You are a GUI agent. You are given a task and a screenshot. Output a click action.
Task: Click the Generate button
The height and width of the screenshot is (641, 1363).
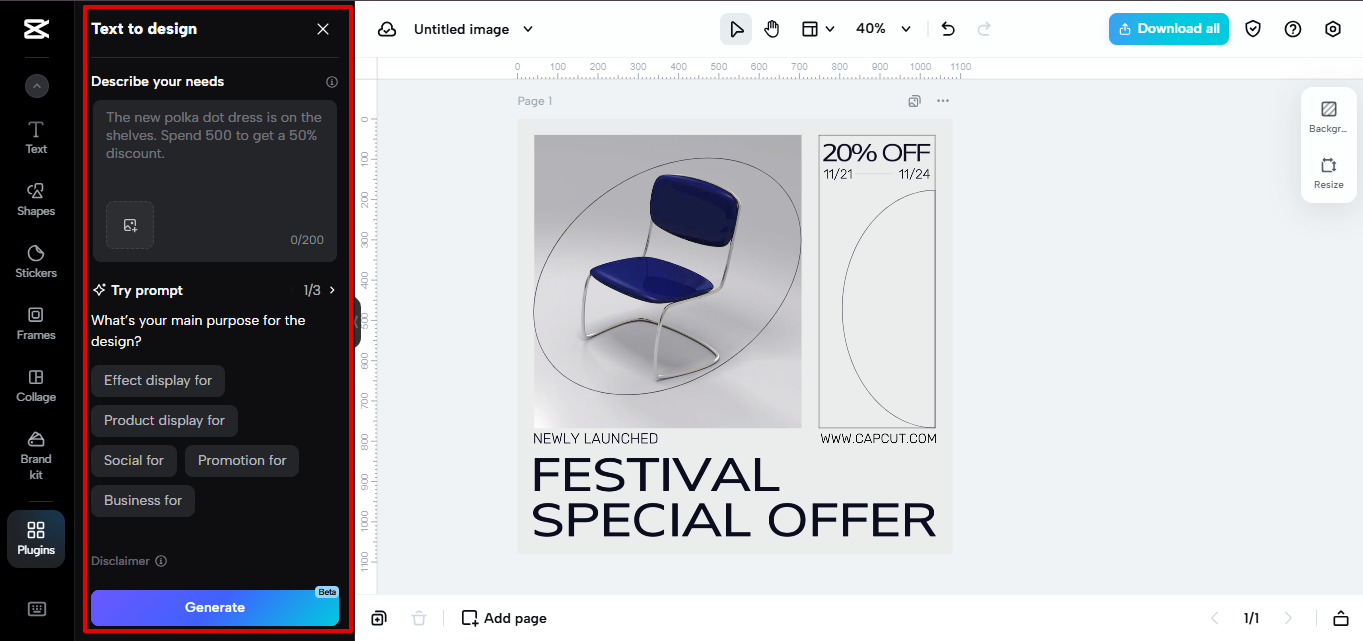point(214,607)
